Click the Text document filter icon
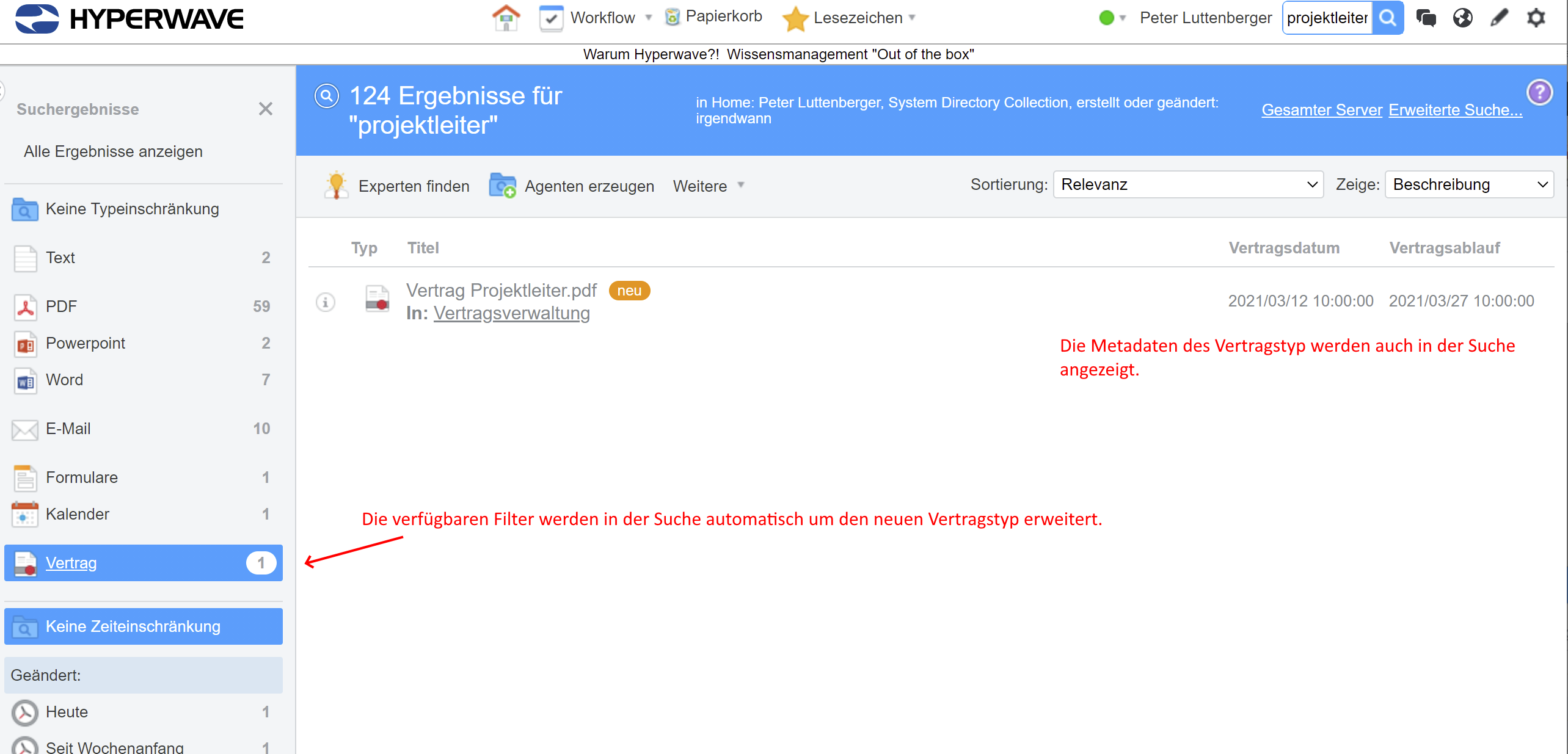 [x=25, y=258]
